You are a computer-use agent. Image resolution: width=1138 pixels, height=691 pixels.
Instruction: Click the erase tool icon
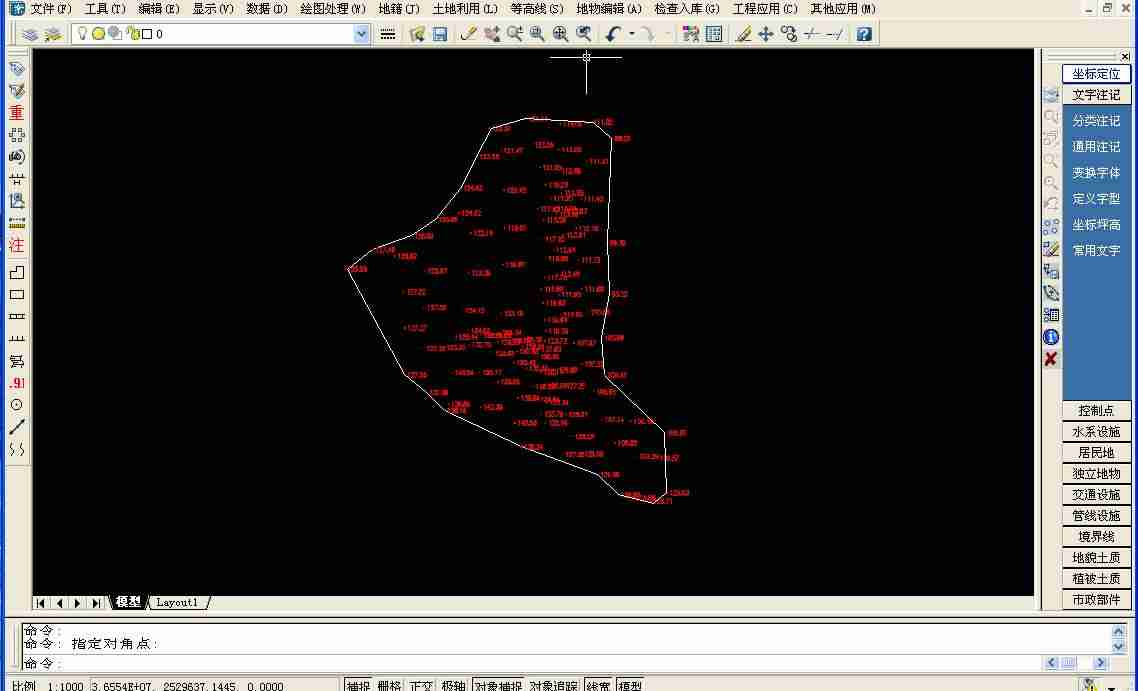(742, 34)
